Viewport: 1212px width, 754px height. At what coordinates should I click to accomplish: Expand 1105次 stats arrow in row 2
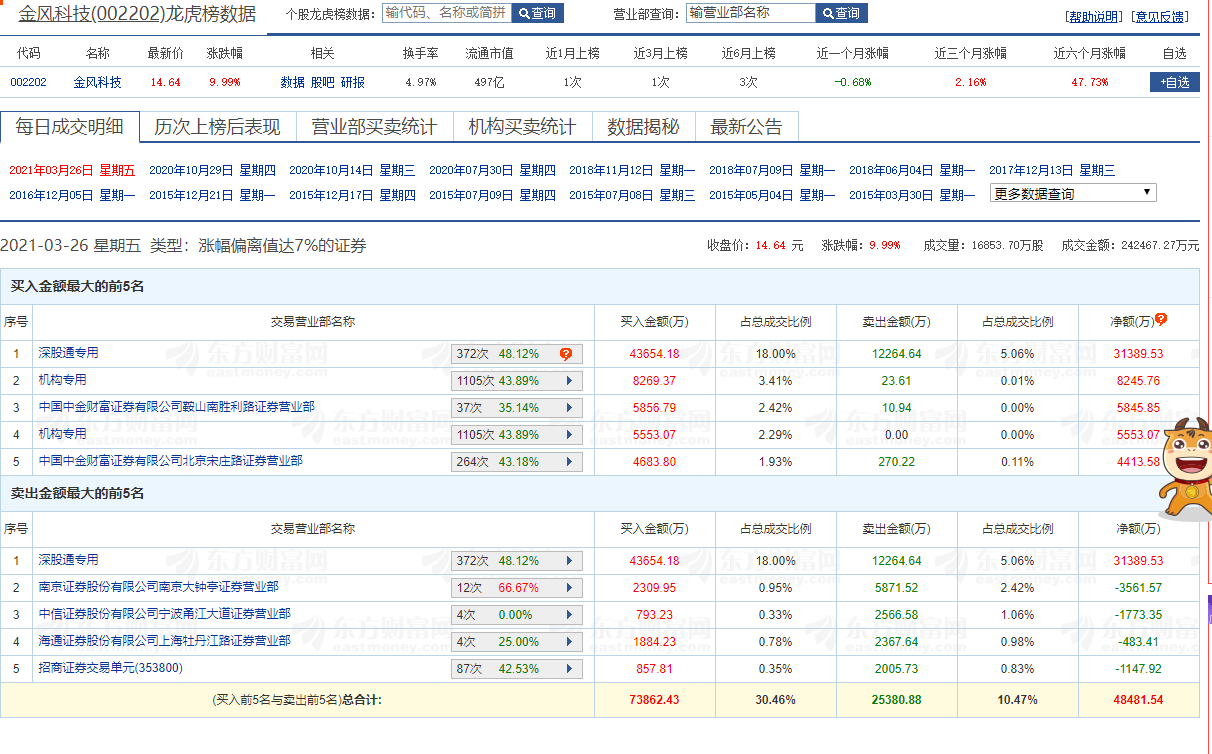pyautogui.click(x=570, y=381)
